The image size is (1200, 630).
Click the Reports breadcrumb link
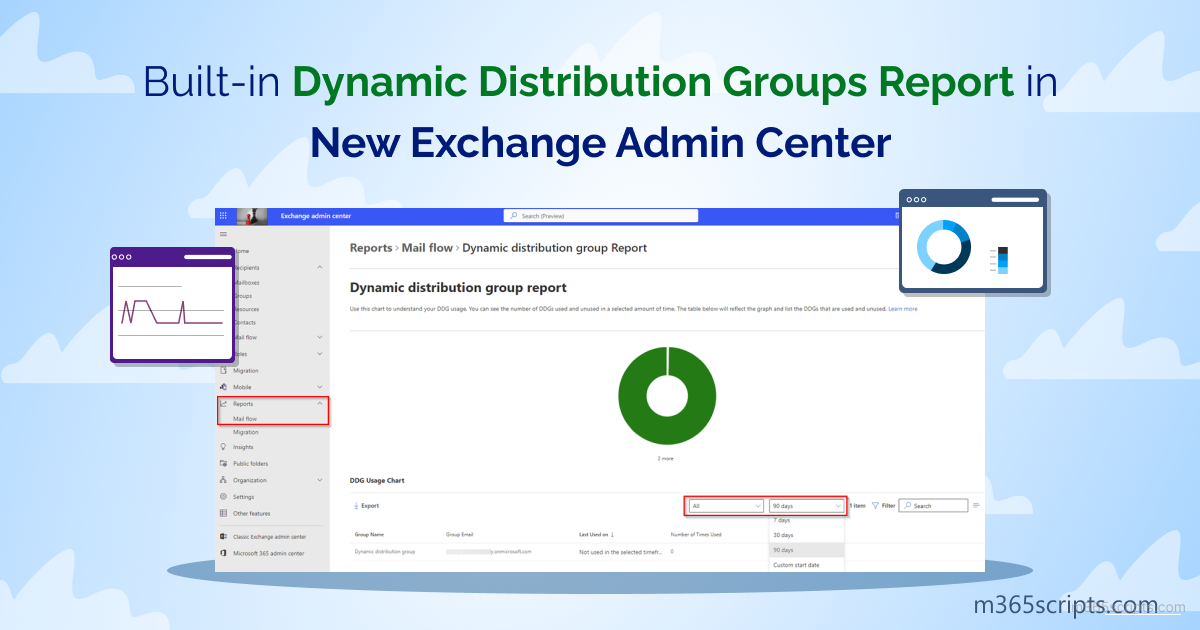pos(371,248)
